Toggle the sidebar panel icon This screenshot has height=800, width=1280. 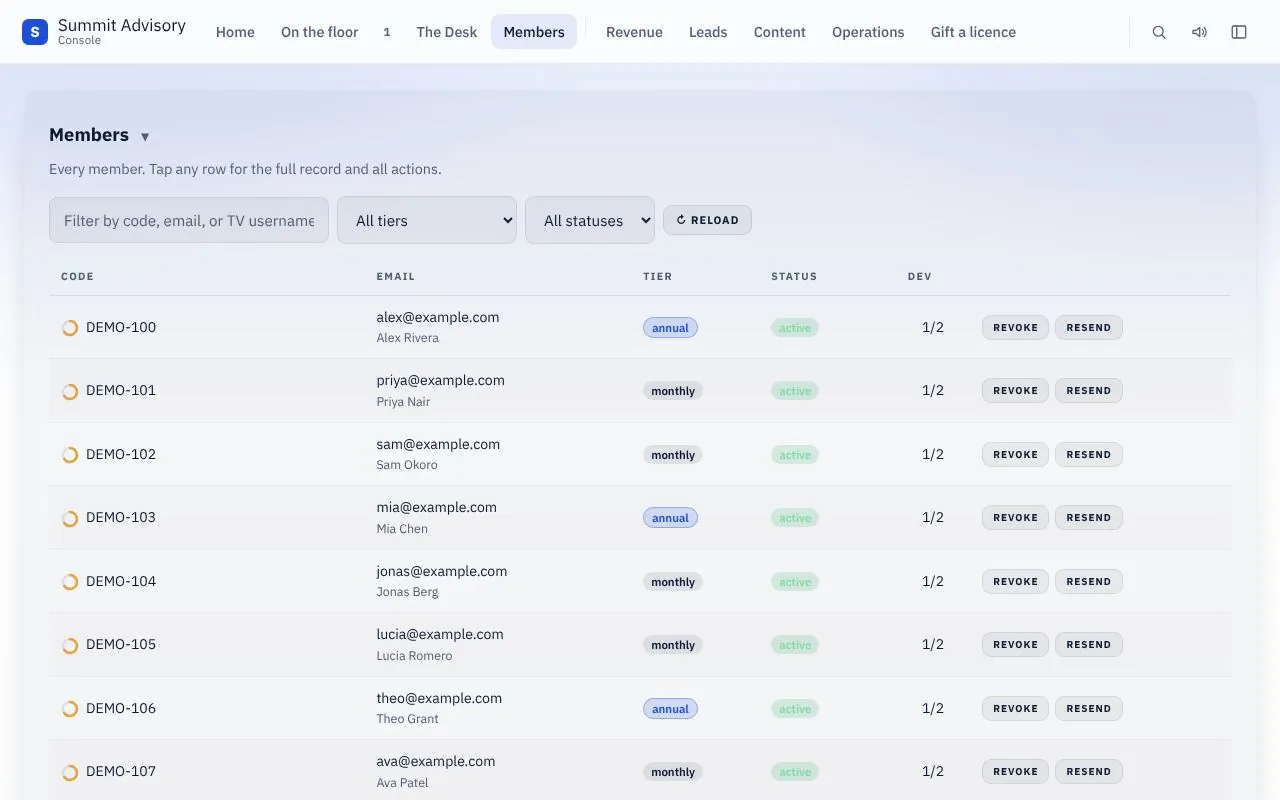tap(1239, 32)
